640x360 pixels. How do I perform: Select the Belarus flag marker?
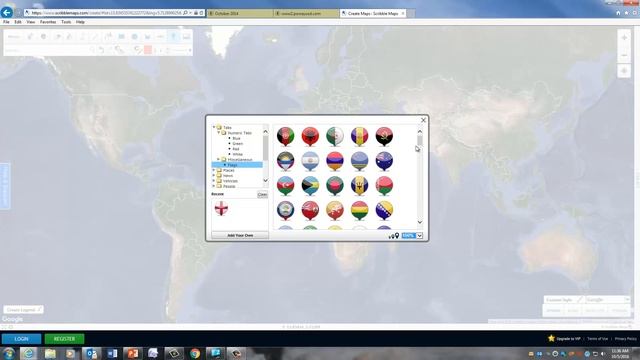tap(384, 186)
